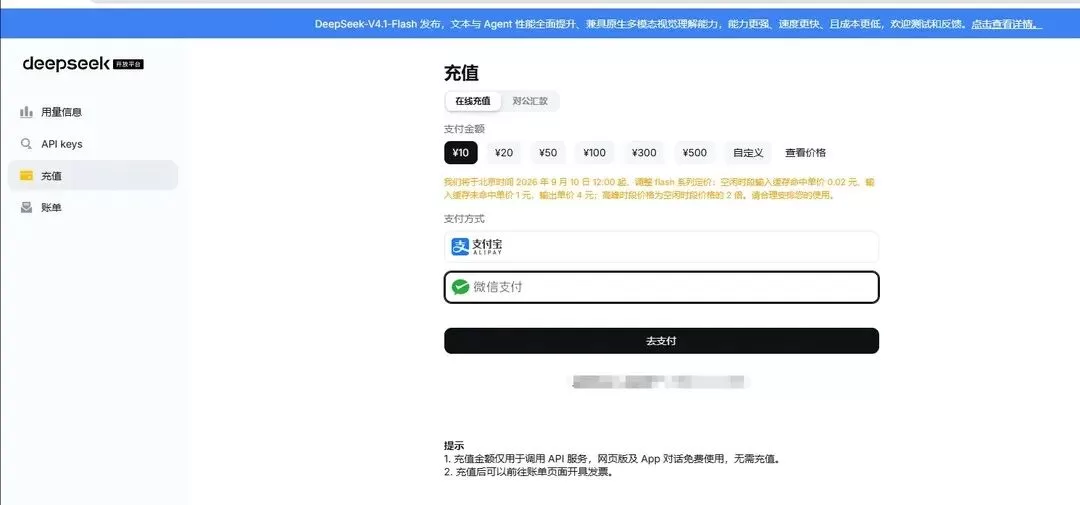Click the 开放平台 badge beside logo
The image size is (1080, 505).
point(129,64)
